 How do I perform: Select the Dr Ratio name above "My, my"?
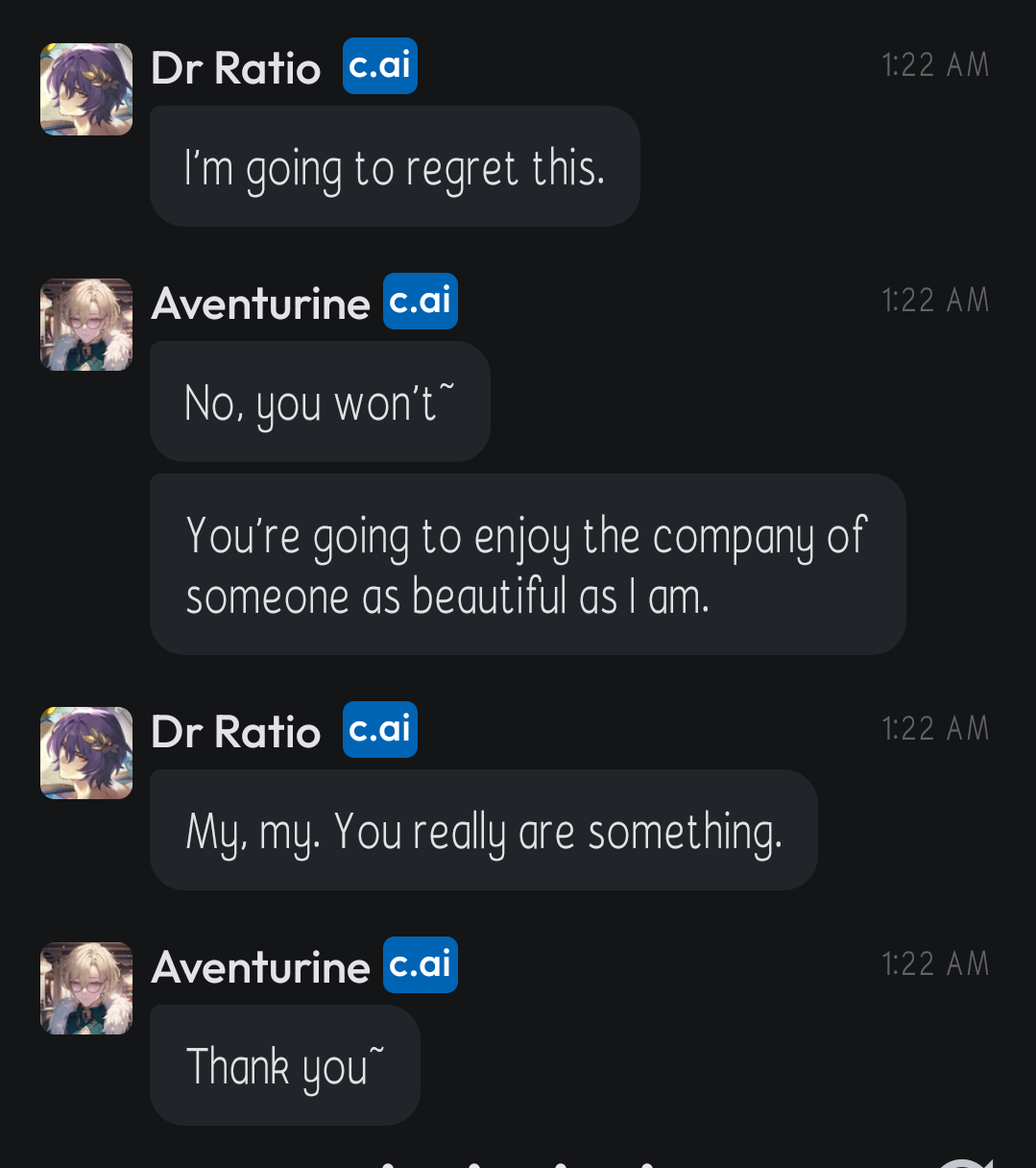coord(236,732)
